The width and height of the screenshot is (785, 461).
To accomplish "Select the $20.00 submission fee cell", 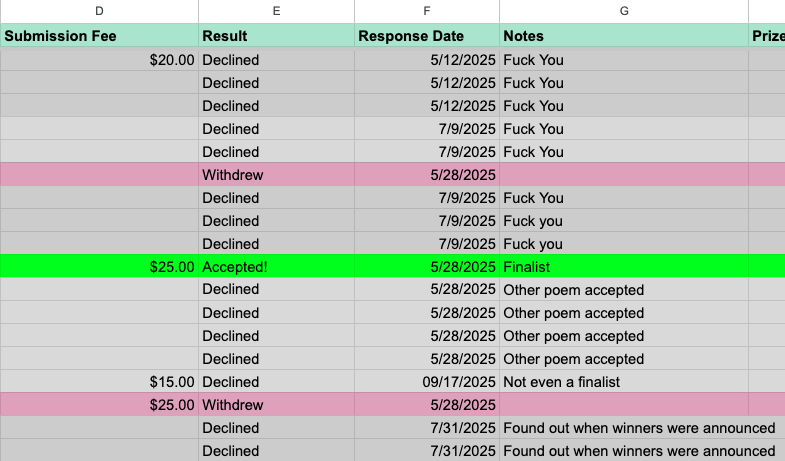I will point(99,60).
